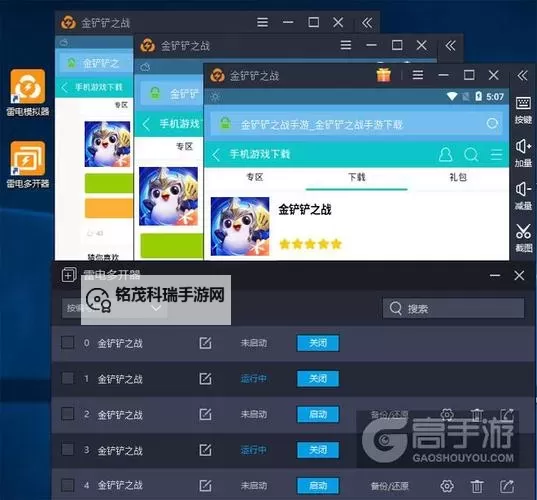Open the three-line menu in 手机游戏下载 bar
Image resolution: width=537 pixels, height=500 pixels.
496,154
